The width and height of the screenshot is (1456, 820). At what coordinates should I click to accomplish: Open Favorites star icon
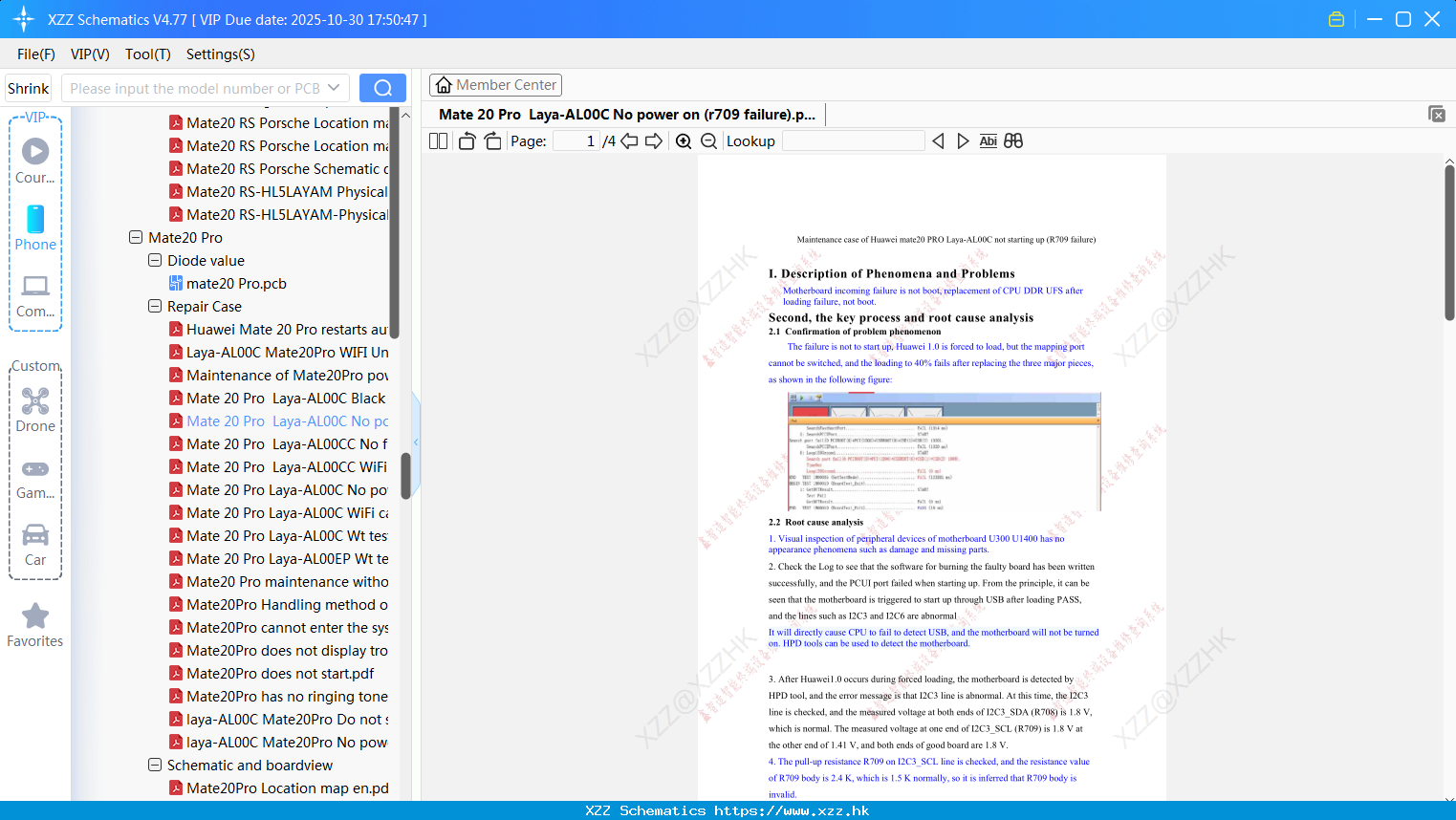[35, 625]
